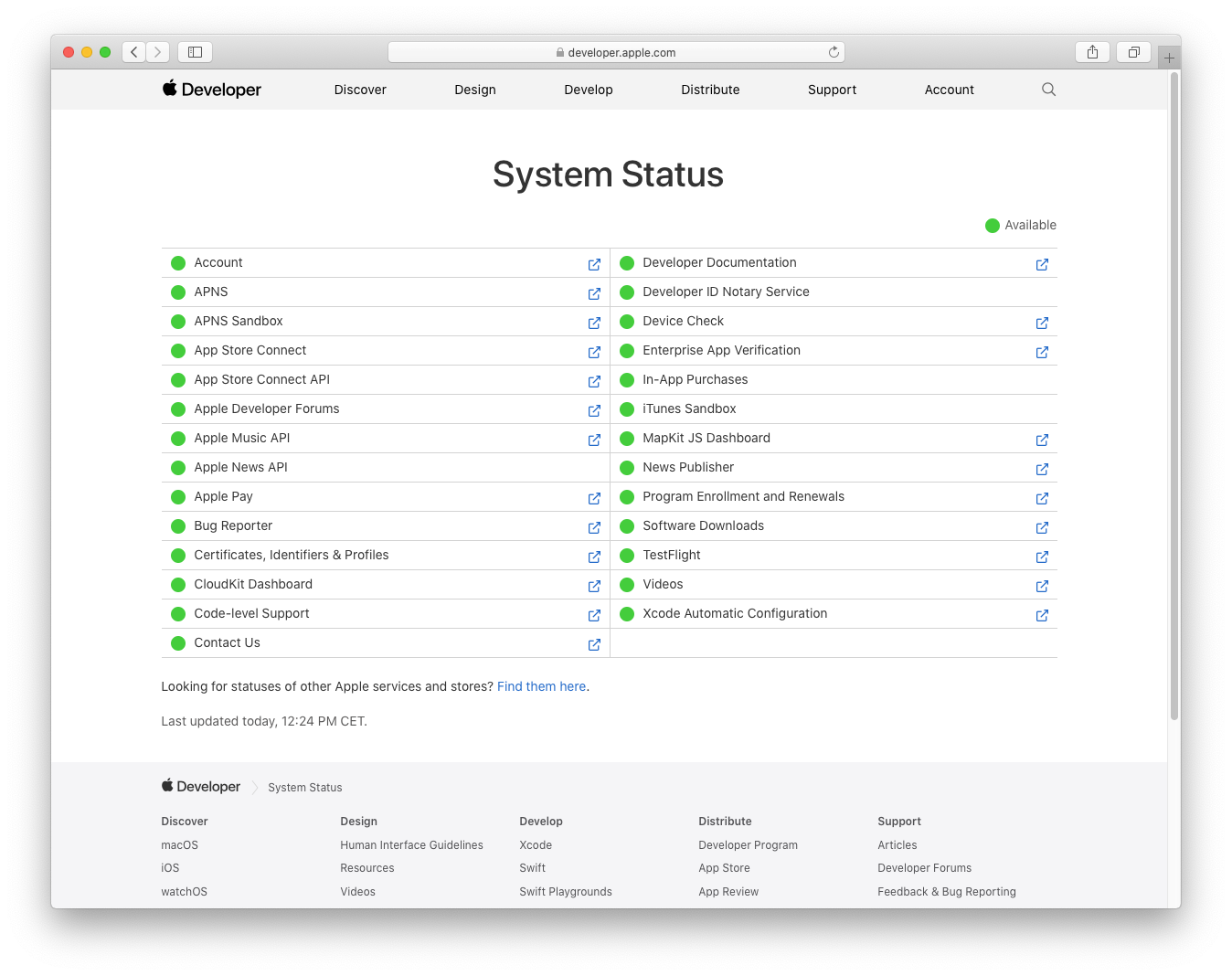Open the external link icon for Developer Documentation
This screenshot has width=1232, height=976.
click(x=1042, y=264)
